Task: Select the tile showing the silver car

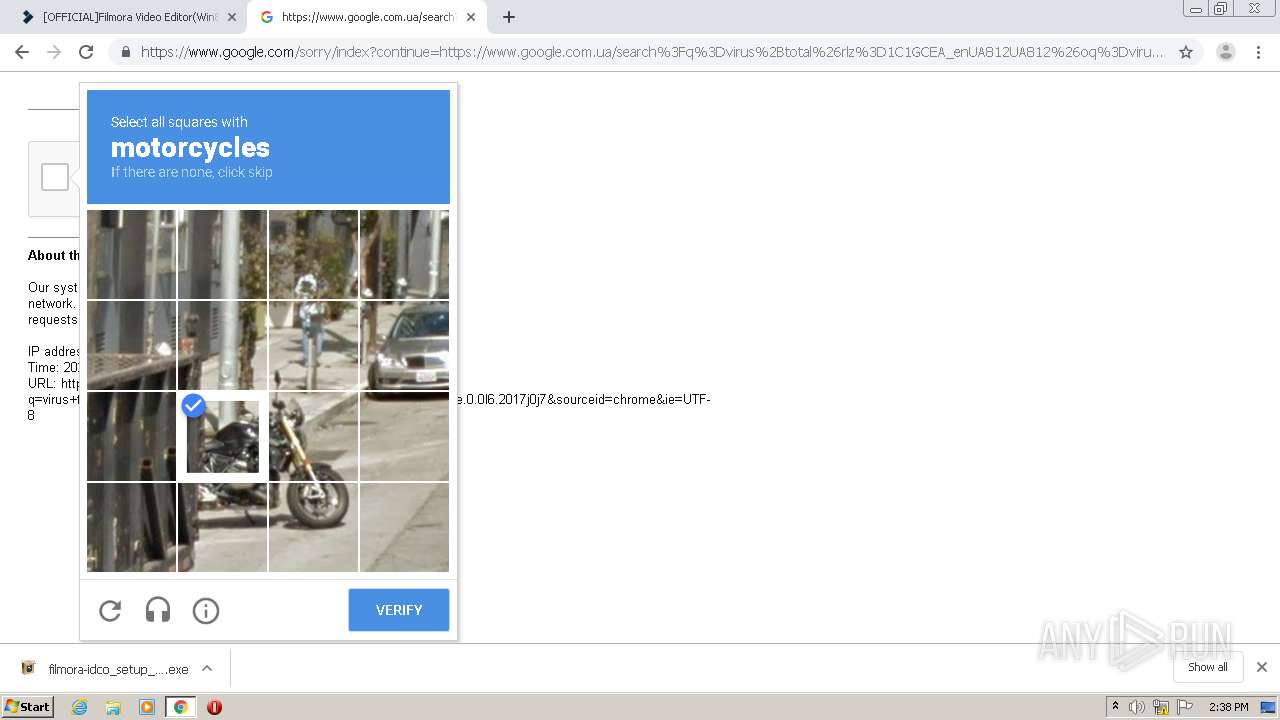Action: pyautogui.click(x=404, y=345)
